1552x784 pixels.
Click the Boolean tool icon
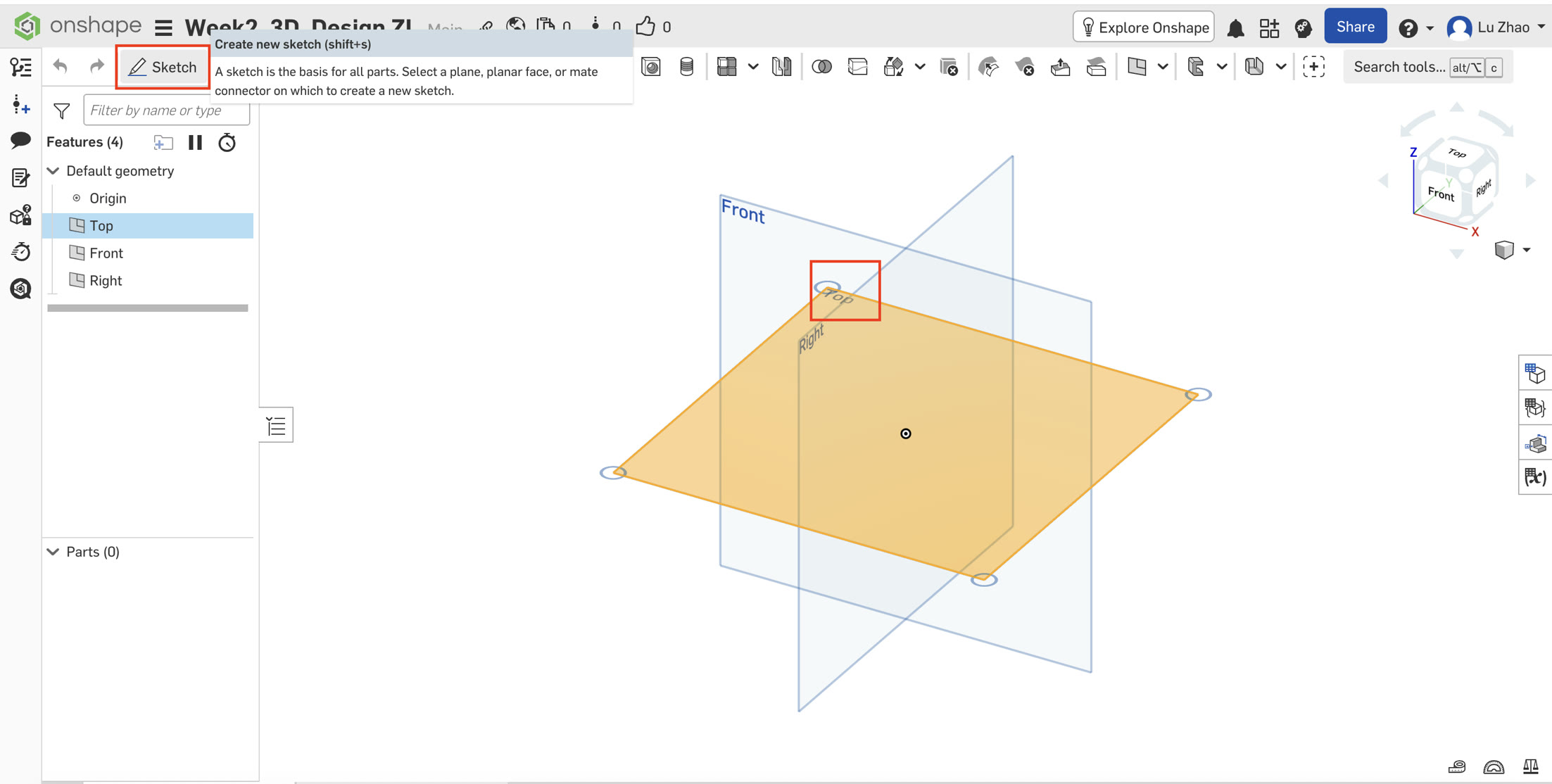[x=821, y=67]
